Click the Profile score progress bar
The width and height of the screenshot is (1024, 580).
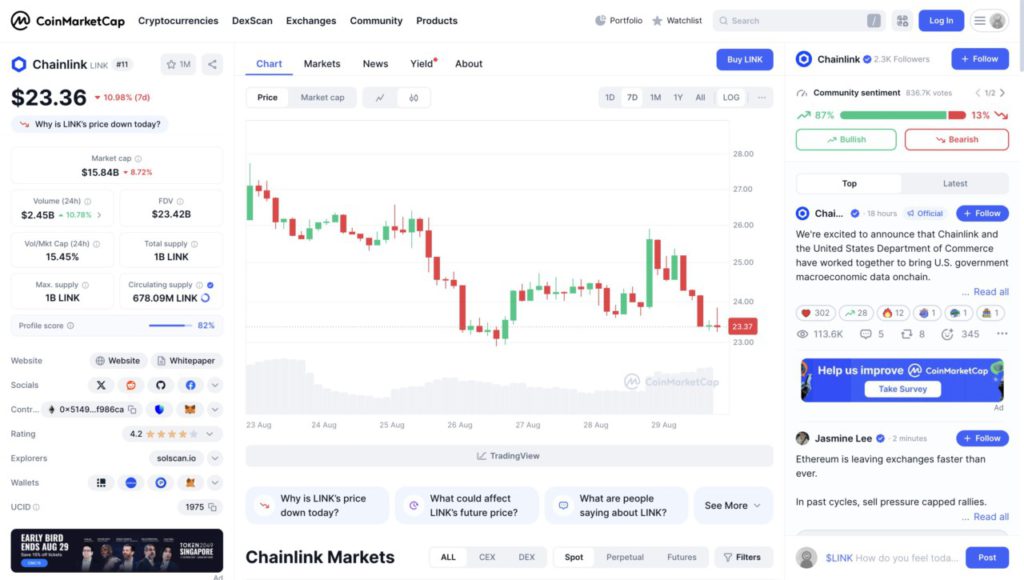pos(170,326)
